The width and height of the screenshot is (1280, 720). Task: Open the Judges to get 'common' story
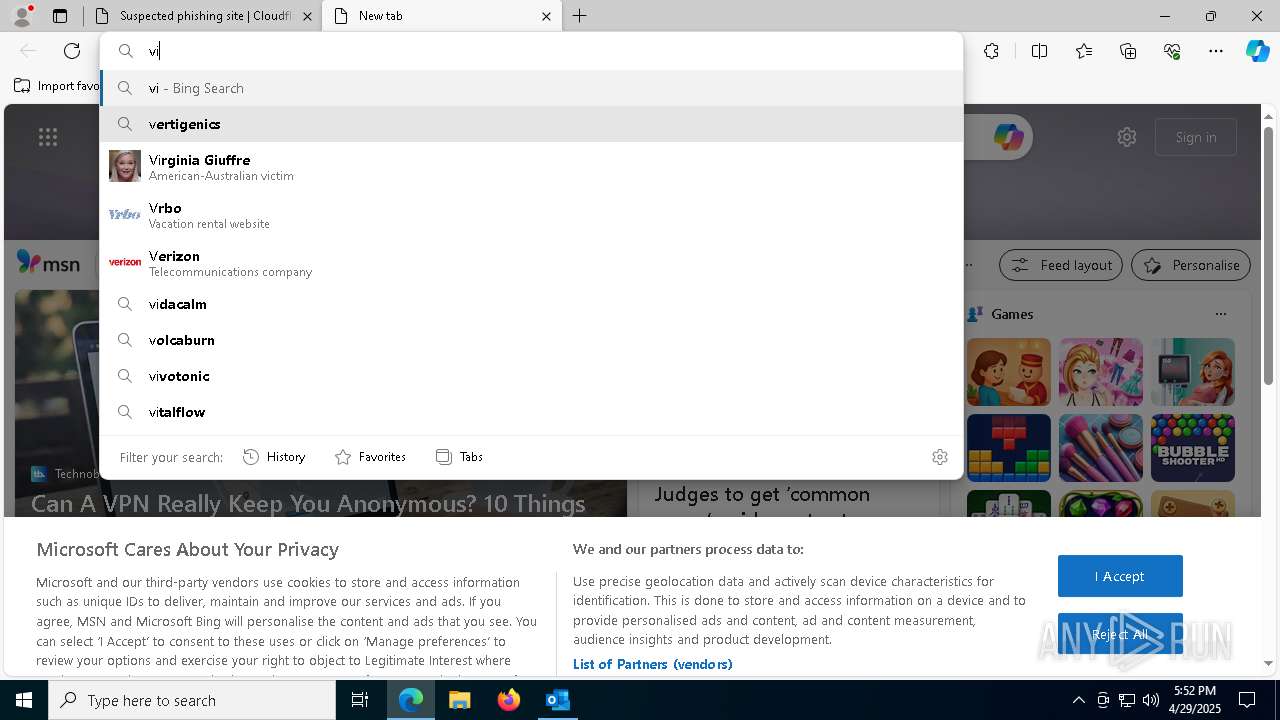[x=762, y=495]
